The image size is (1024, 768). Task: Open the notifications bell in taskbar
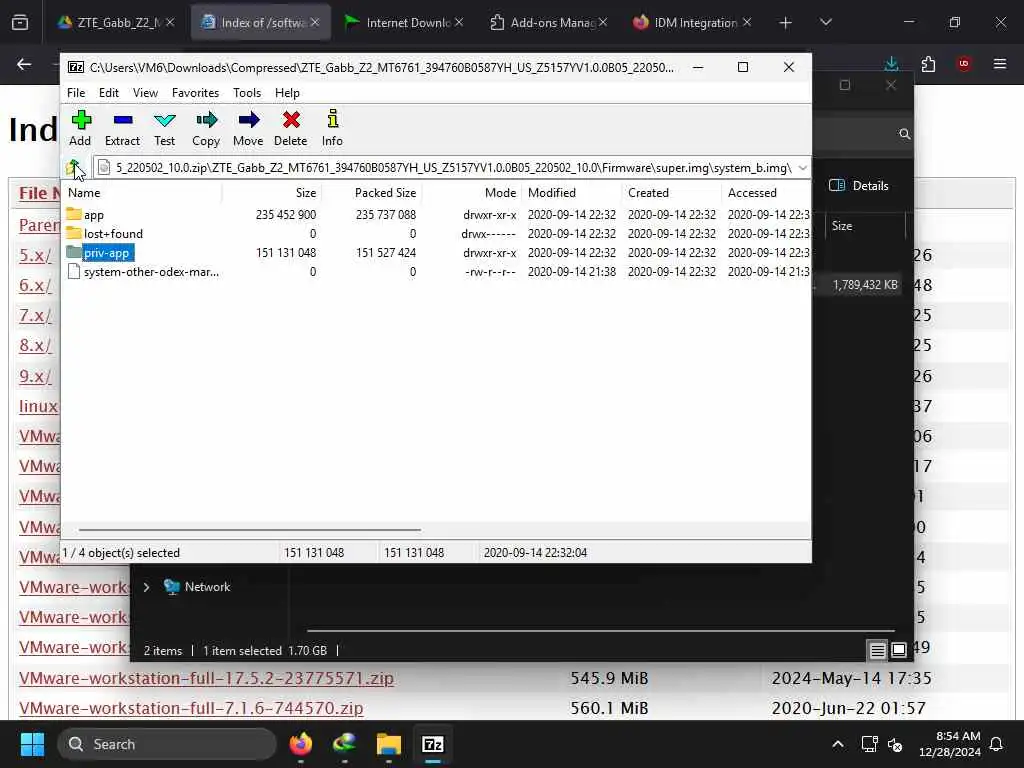coord(997,744)
